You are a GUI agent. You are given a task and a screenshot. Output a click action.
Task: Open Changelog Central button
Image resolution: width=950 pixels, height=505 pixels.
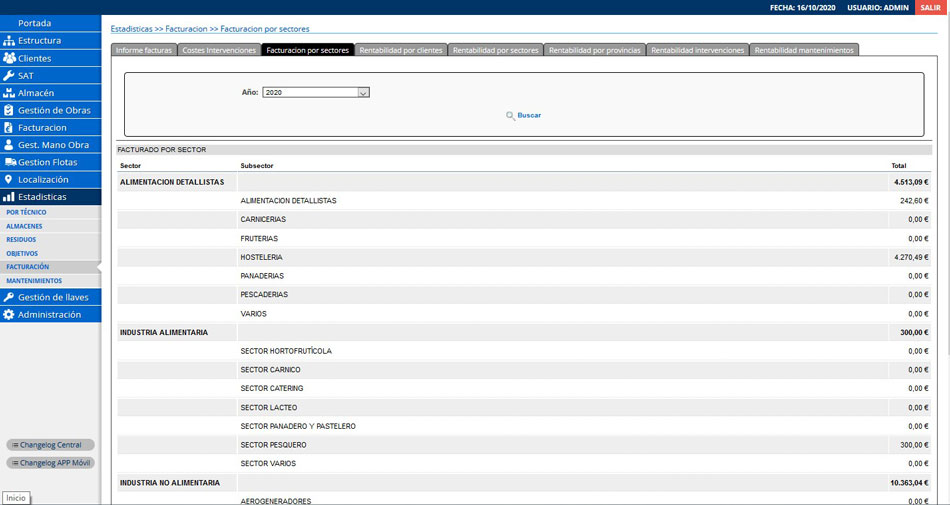click(50, 445)
